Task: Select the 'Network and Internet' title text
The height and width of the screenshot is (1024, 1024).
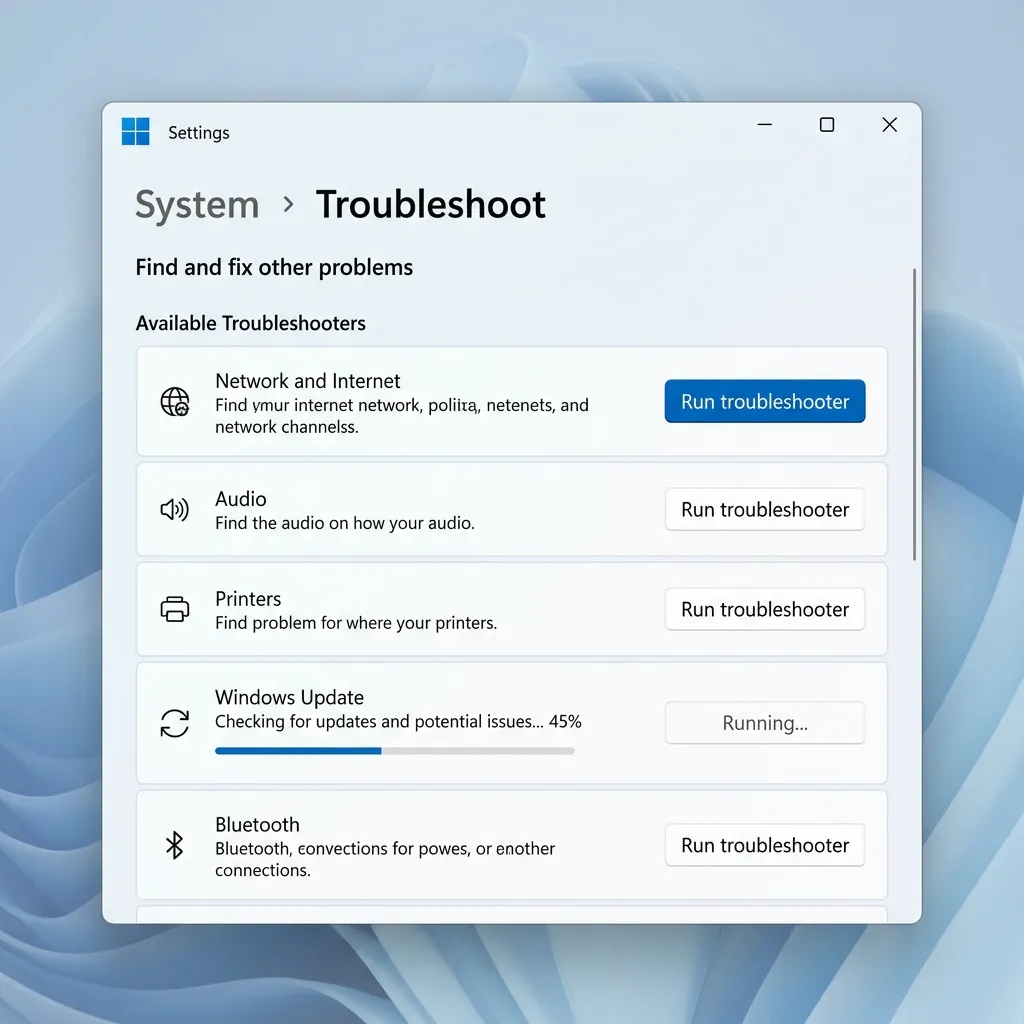Action: [x=308, y=381]
